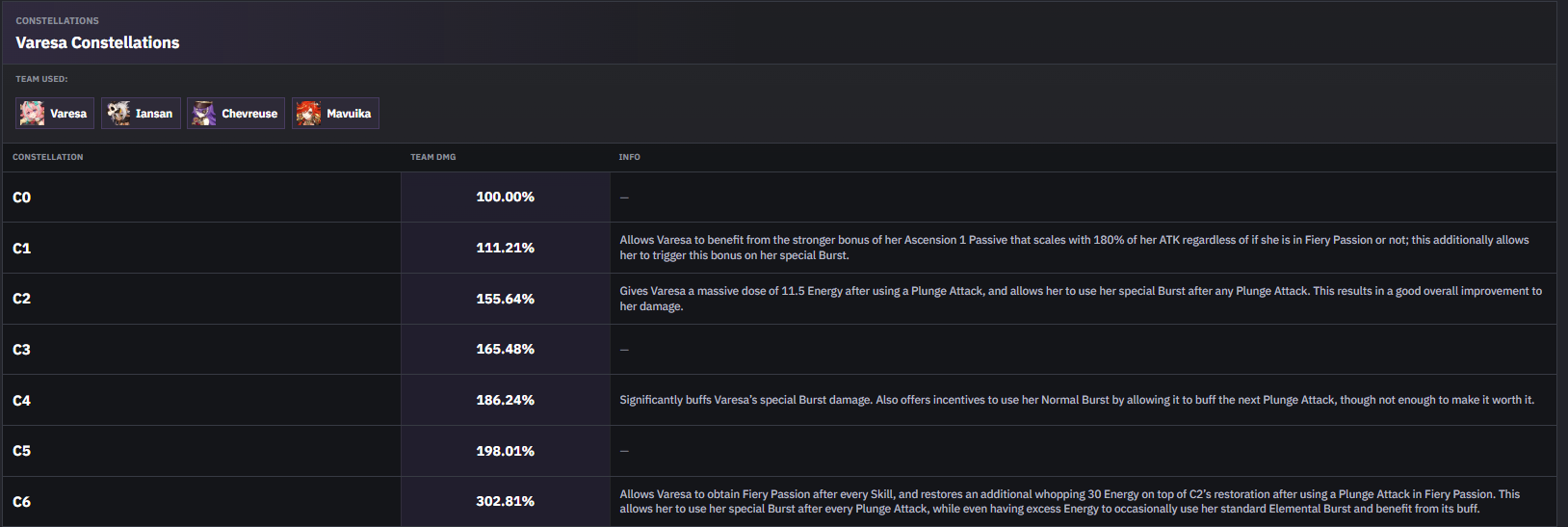The width and height of the screenshot is (1568, 527).
Task: Click the 198.01% value for C5
Action: tap(506, 451)
